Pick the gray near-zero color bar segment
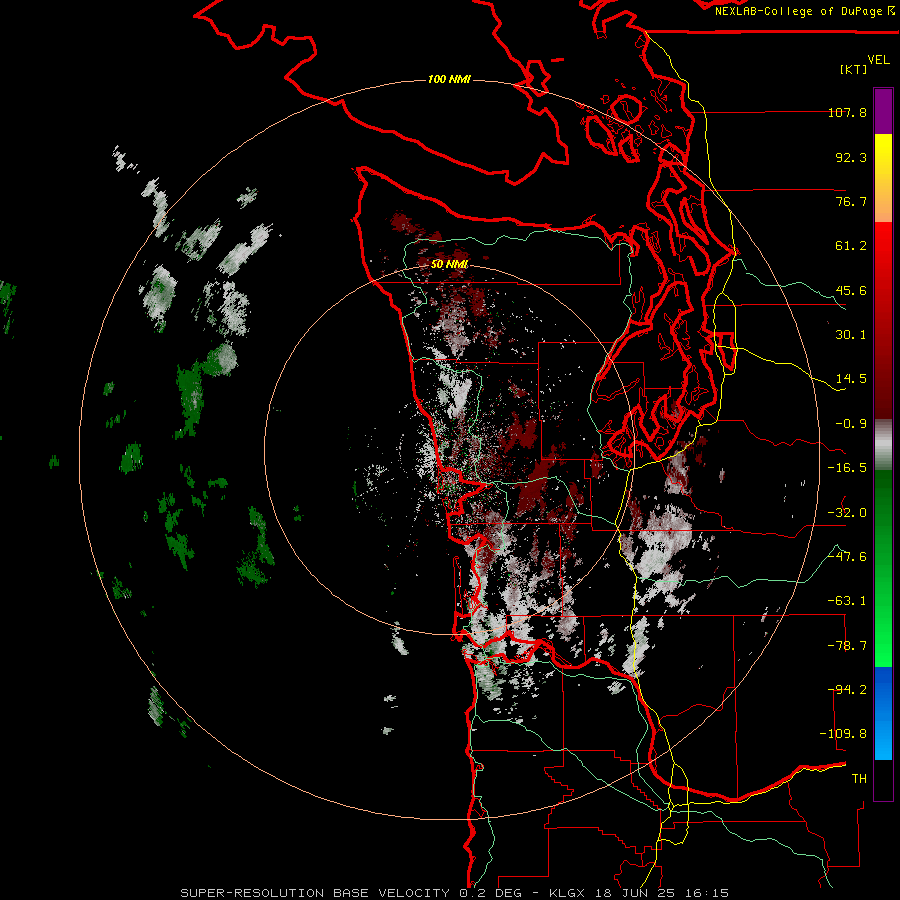Viewport: 900px width, 900px height. coord(883,444)
